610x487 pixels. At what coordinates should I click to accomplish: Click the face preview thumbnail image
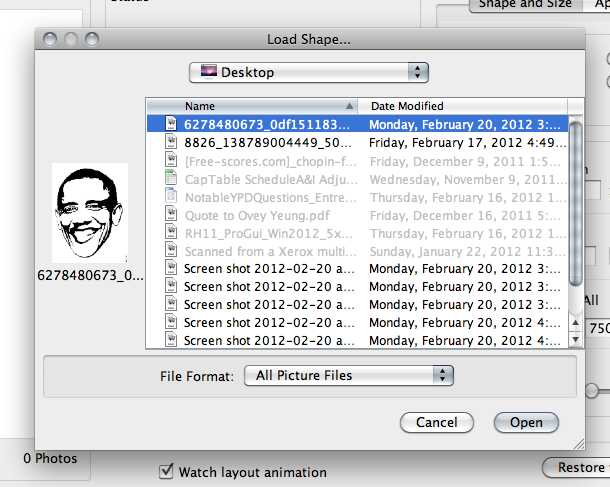[x=90, y=213]
